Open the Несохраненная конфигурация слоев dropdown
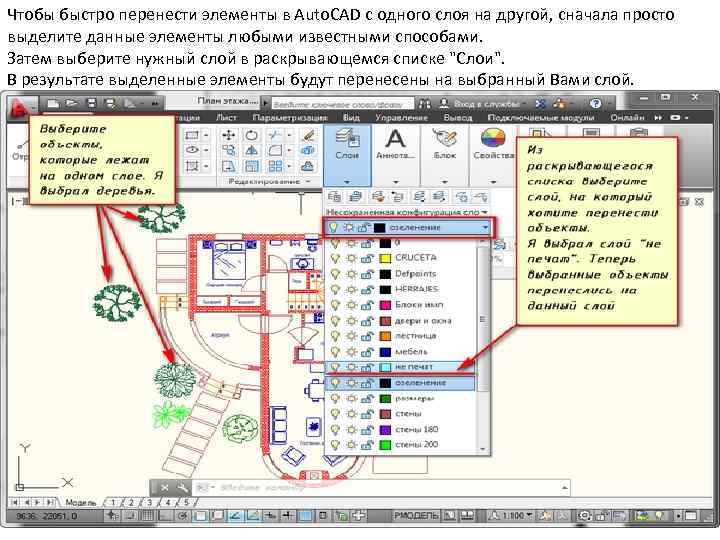720x540 pixels. (406, 212)
